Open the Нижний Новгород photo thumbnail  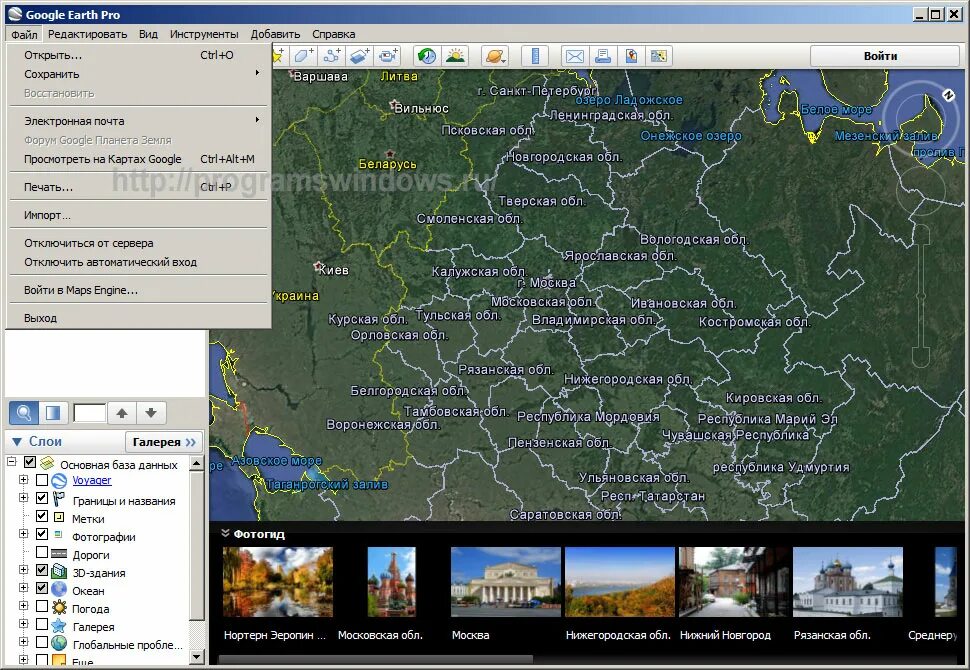(732, 582)
